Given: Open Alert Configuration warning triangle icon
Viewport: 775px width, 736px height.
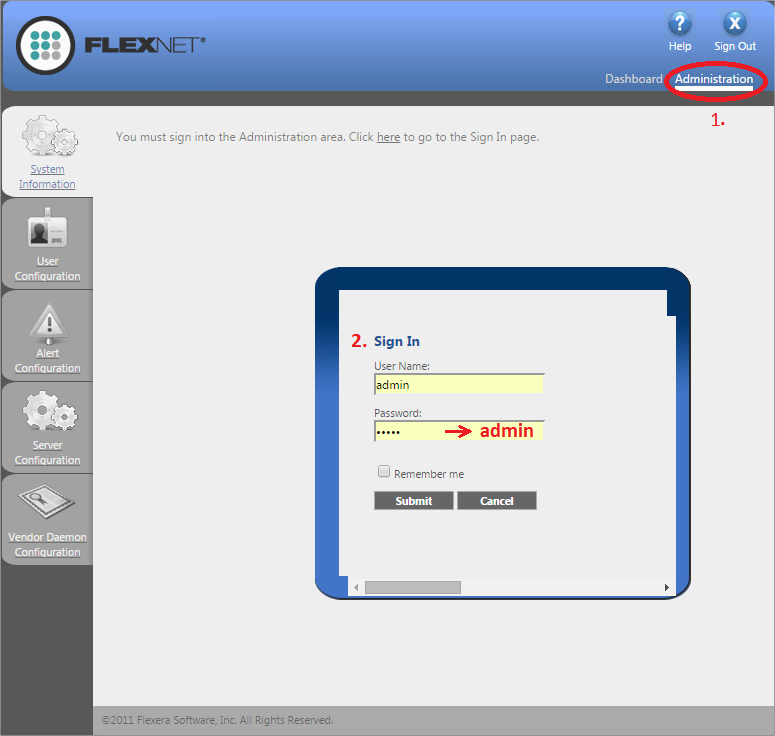Looking at the screenshot, I should coord(47,322).
